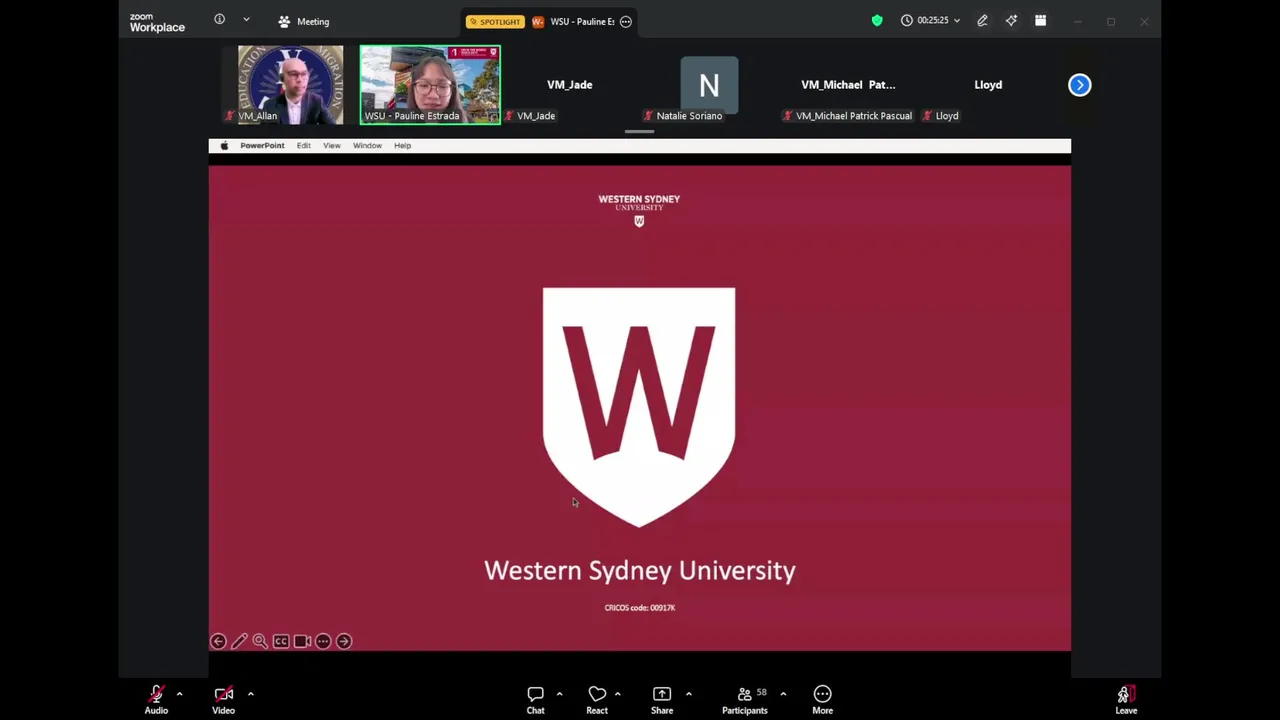Expand reactions arrow beside React
Image resolution: width=1280 pixels, height=720 pixels.
[x=617, y=693]
